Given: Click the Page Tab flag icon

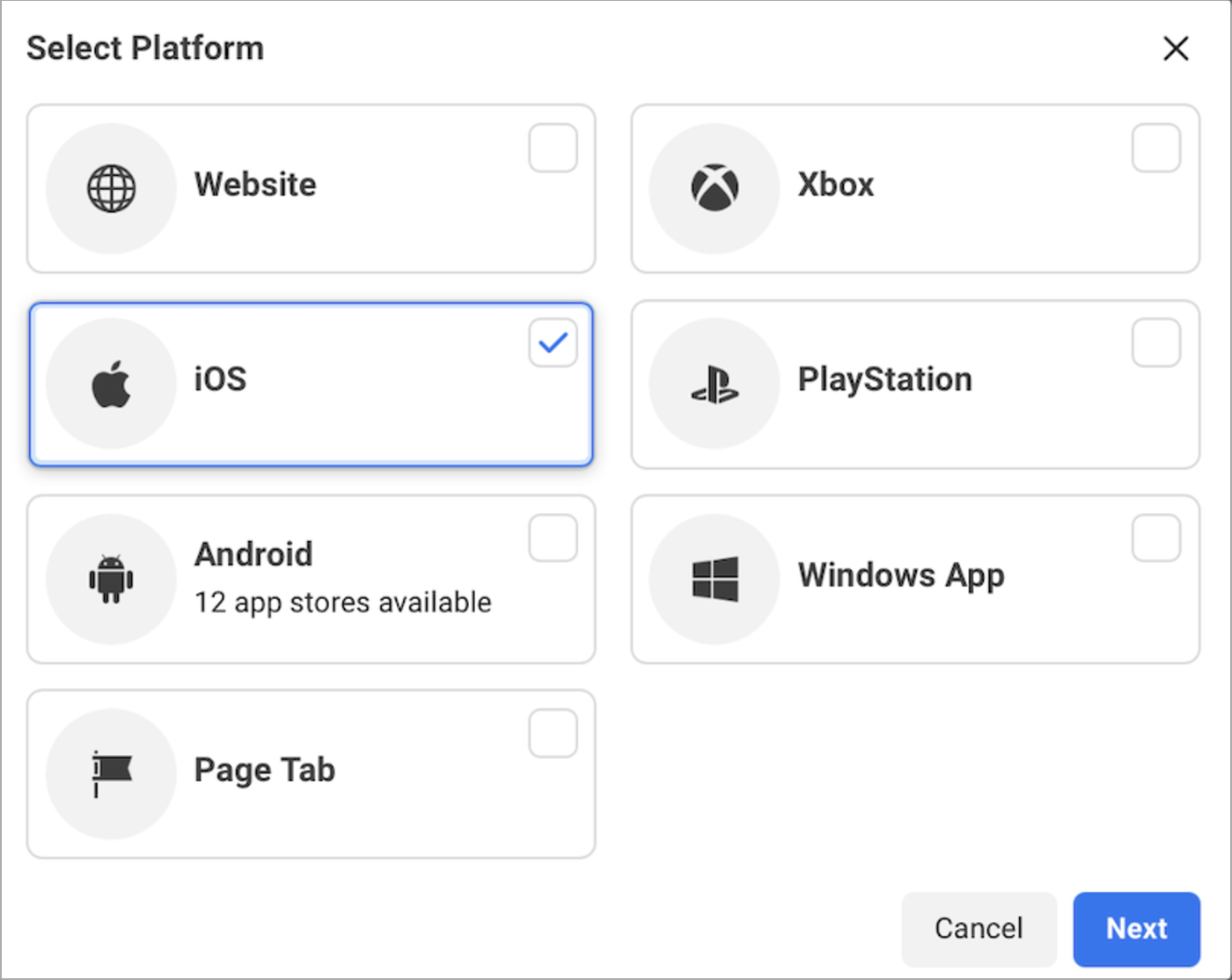Looking at the screenshot, I should (112, 774).
